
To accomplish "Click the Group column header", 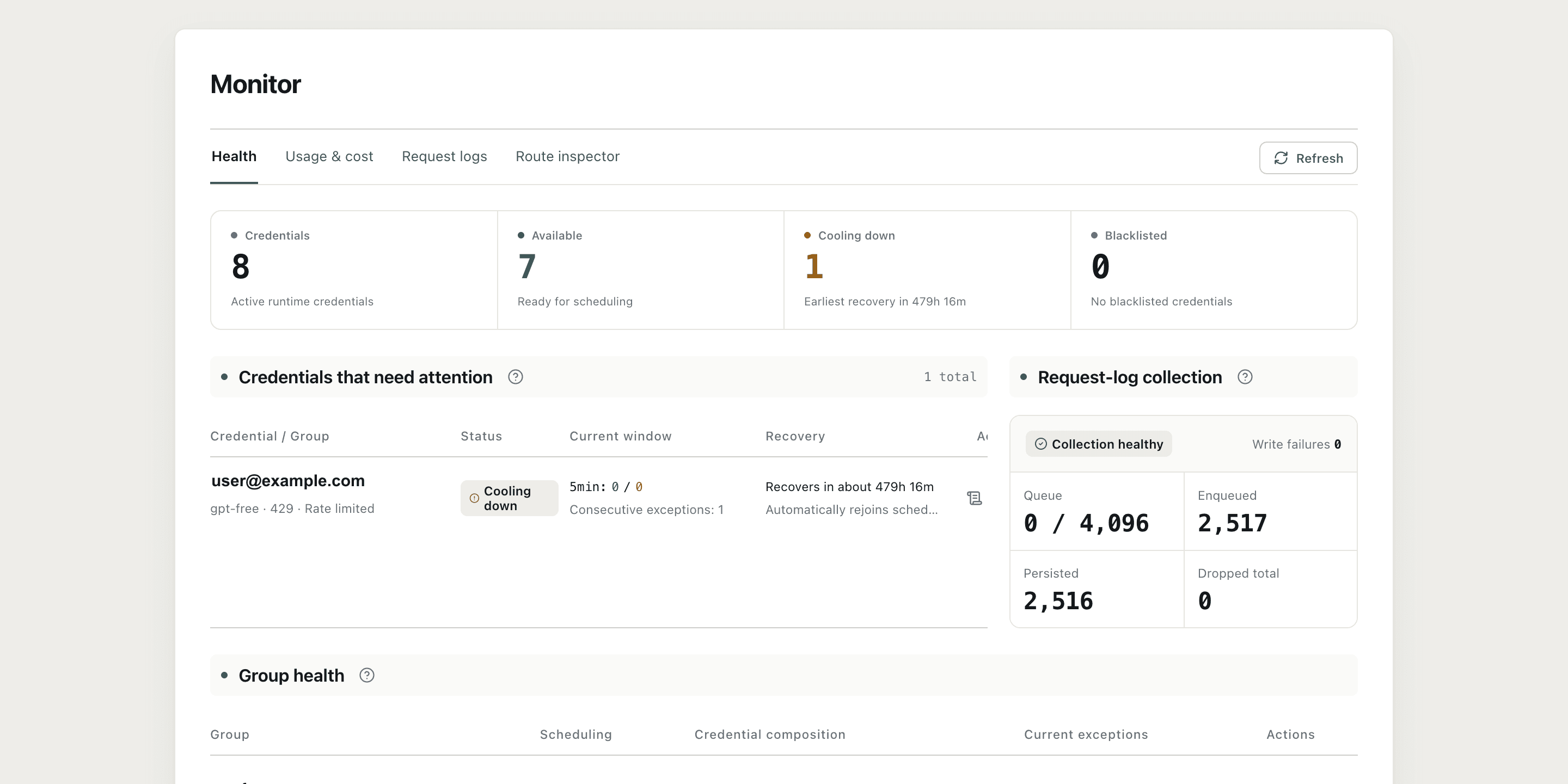I will click(x=229, y=734).
